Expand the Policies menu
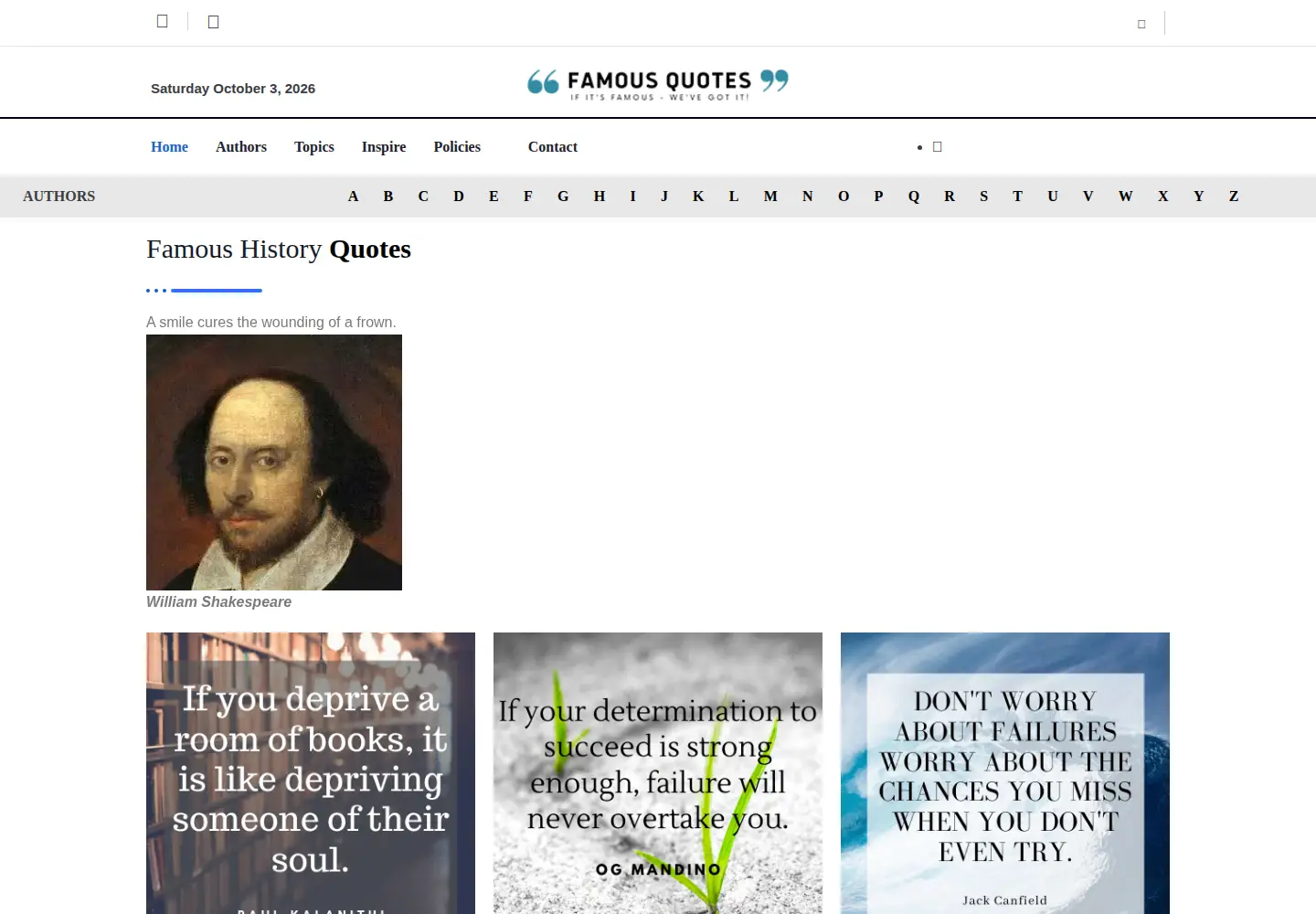 pyautogui.click(x=457, y=147)
